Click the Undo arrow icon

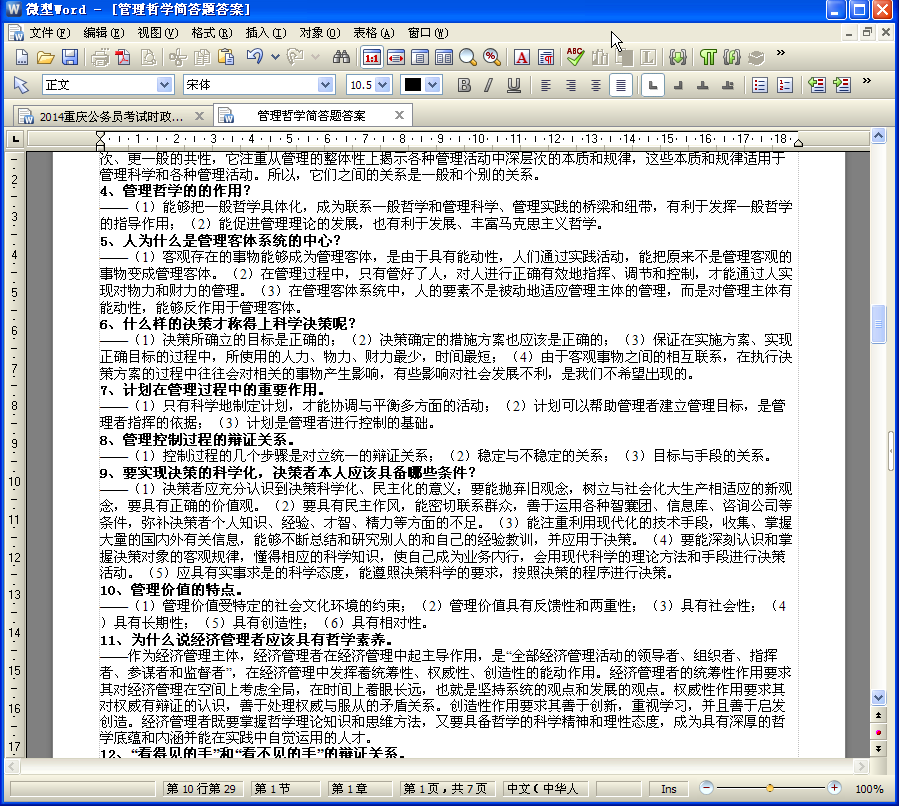pos(255,57)
